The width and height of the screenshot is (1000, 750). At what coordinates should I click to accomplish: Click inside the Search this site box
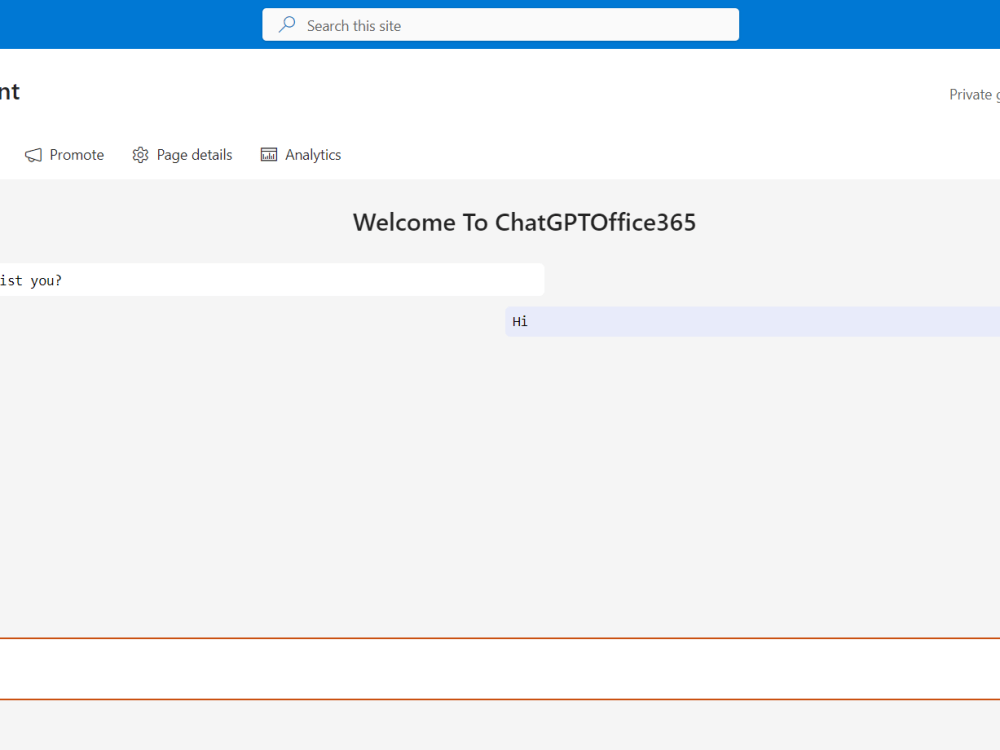(500, 24)
